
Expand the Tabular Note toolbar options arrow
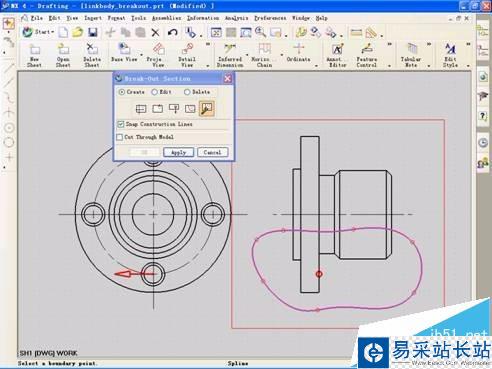429,66
